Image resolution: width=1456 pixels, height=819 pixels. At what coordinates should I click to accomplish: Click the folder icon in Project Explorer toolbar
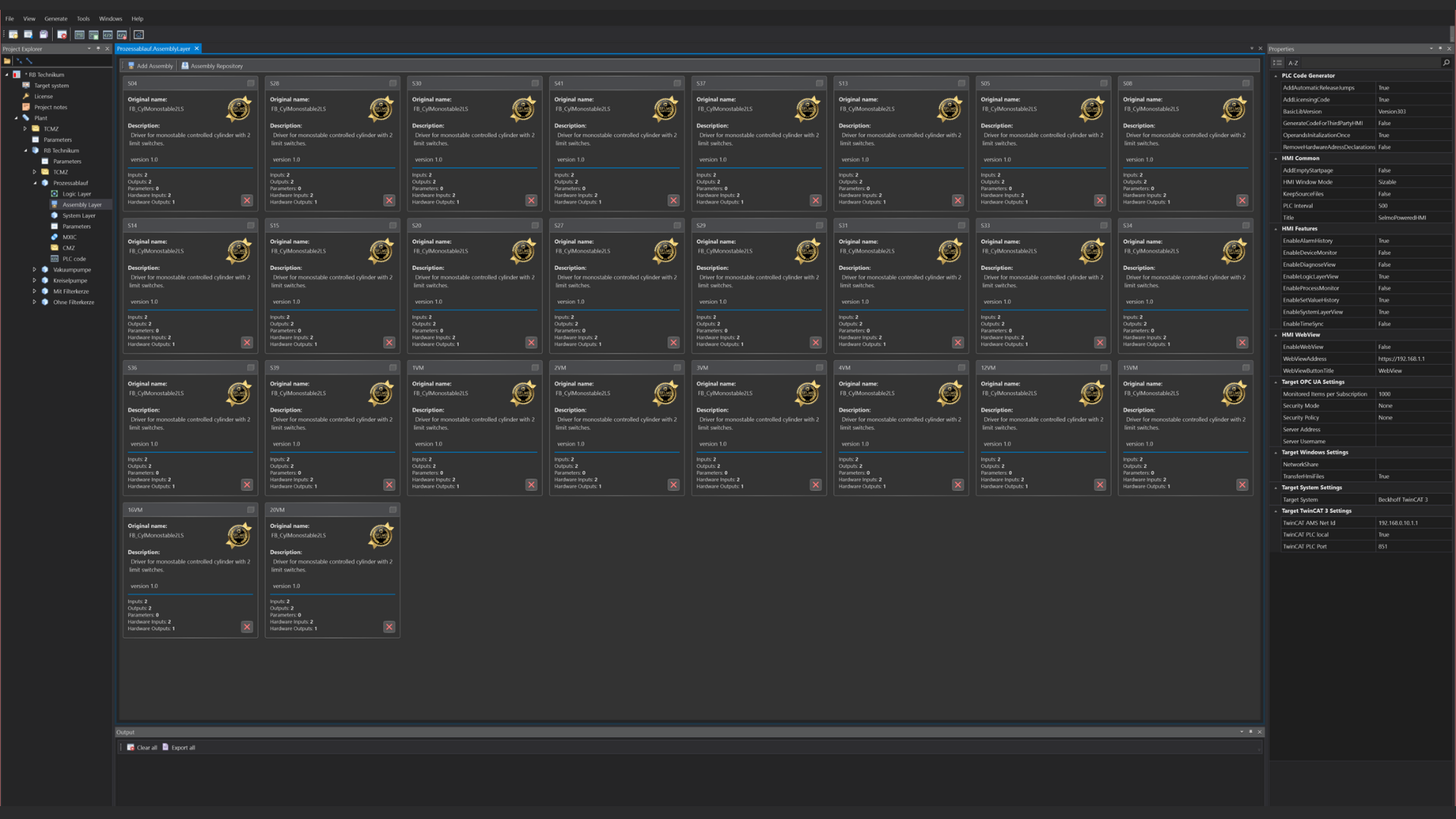7,61
